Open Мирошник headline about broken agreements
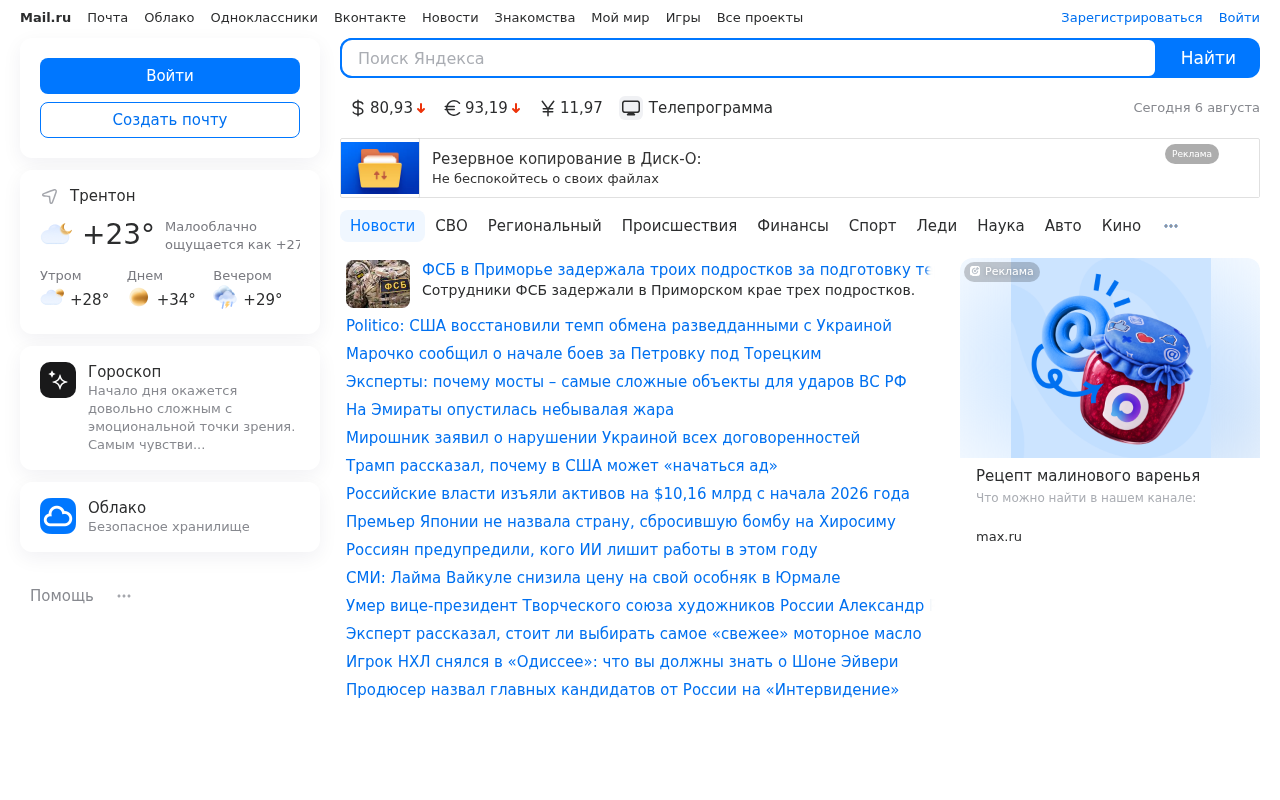This screenshot has height=800, width=1280. click(x=603, y=438)
